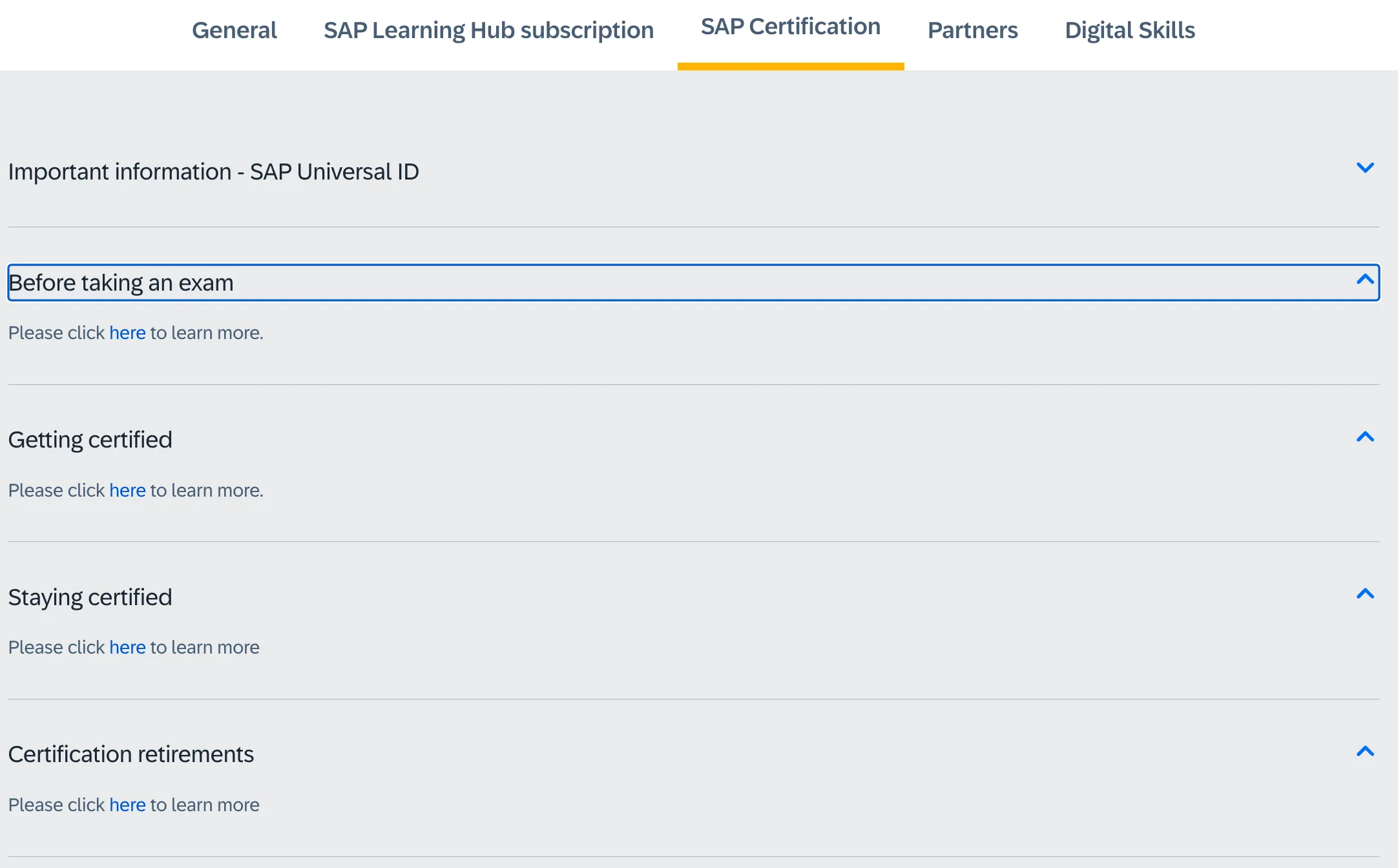
Task: Open the Digital Skills tab
Action: click(x=1129, y=30)
